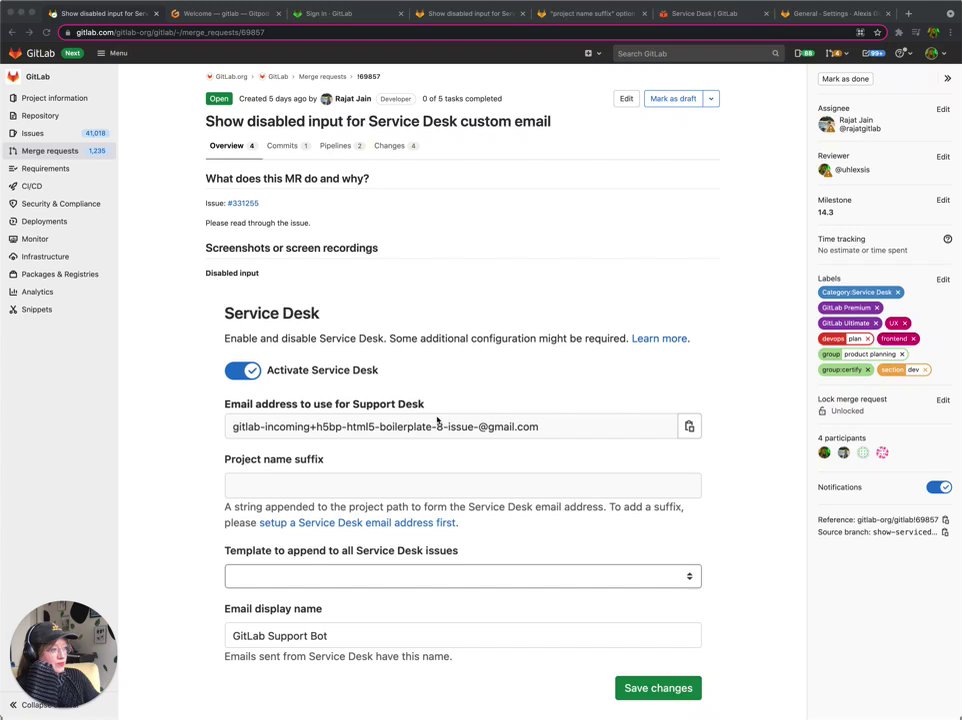Expand the Mark as draft dropdown arrow

click(x=711, y=99)
